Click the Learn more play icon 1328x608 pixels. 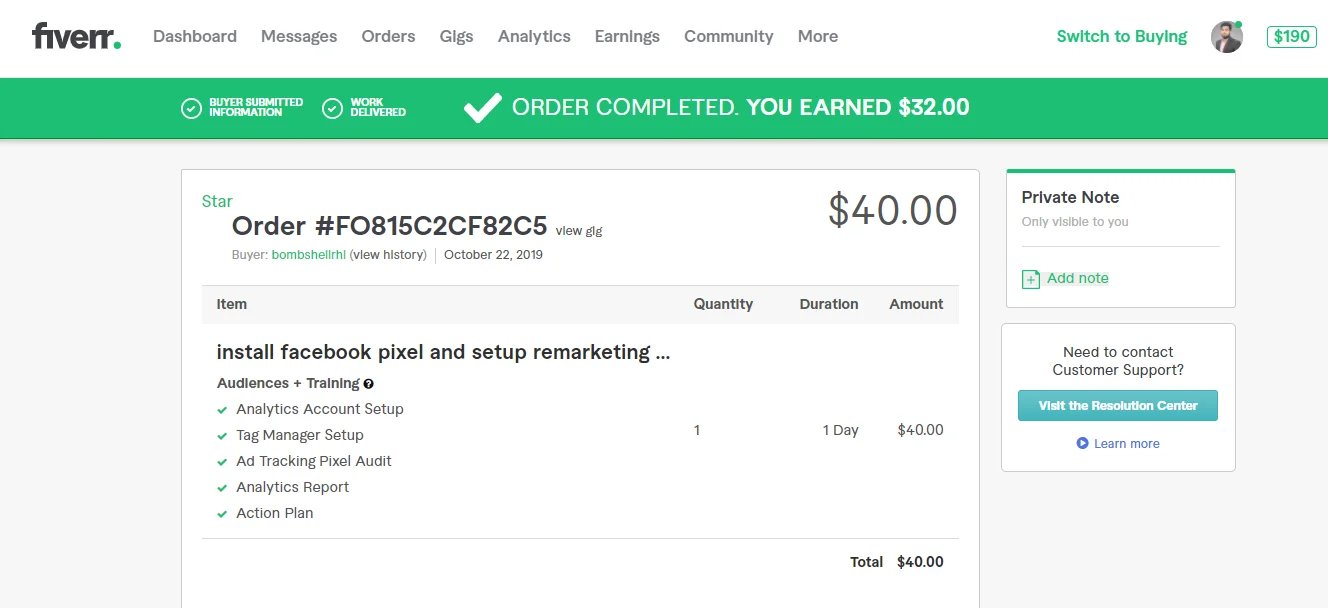1082,443
